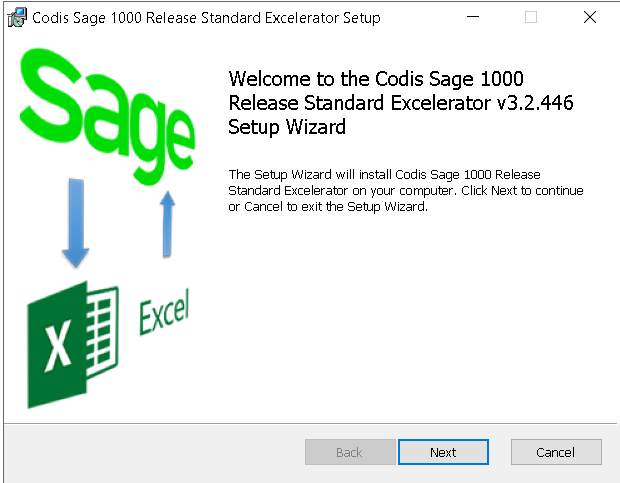Close the setup window with X
Image resolution: width=620 pixels, height=483 pixels.
click(590, 17)
